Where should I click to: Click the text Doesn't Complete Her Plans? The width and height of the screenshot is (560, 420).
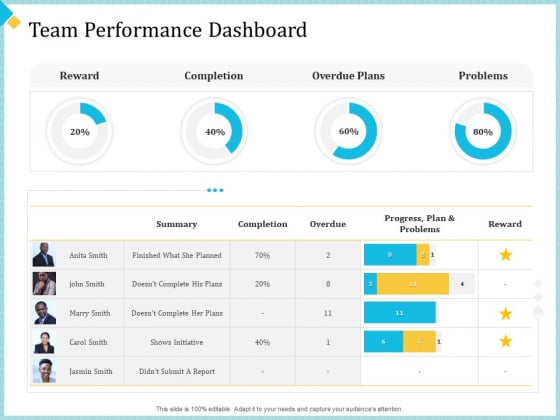177,313
